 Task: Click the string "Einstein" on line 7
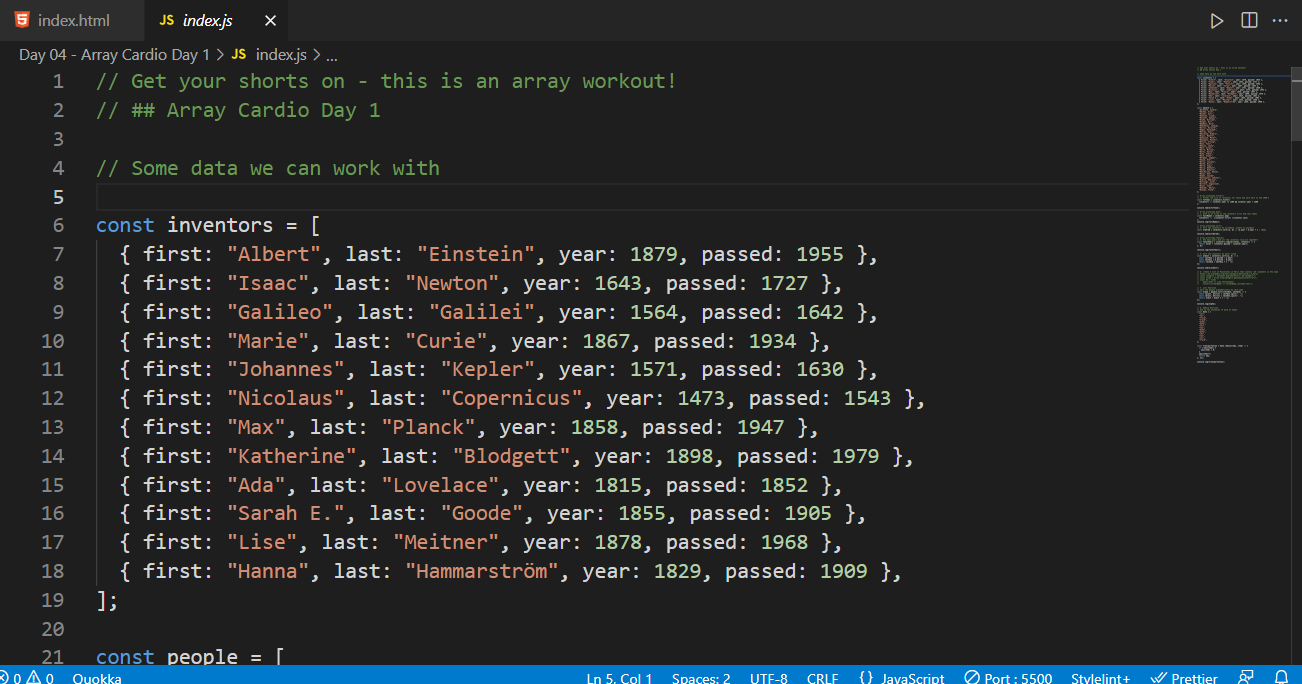pos(476,254)
